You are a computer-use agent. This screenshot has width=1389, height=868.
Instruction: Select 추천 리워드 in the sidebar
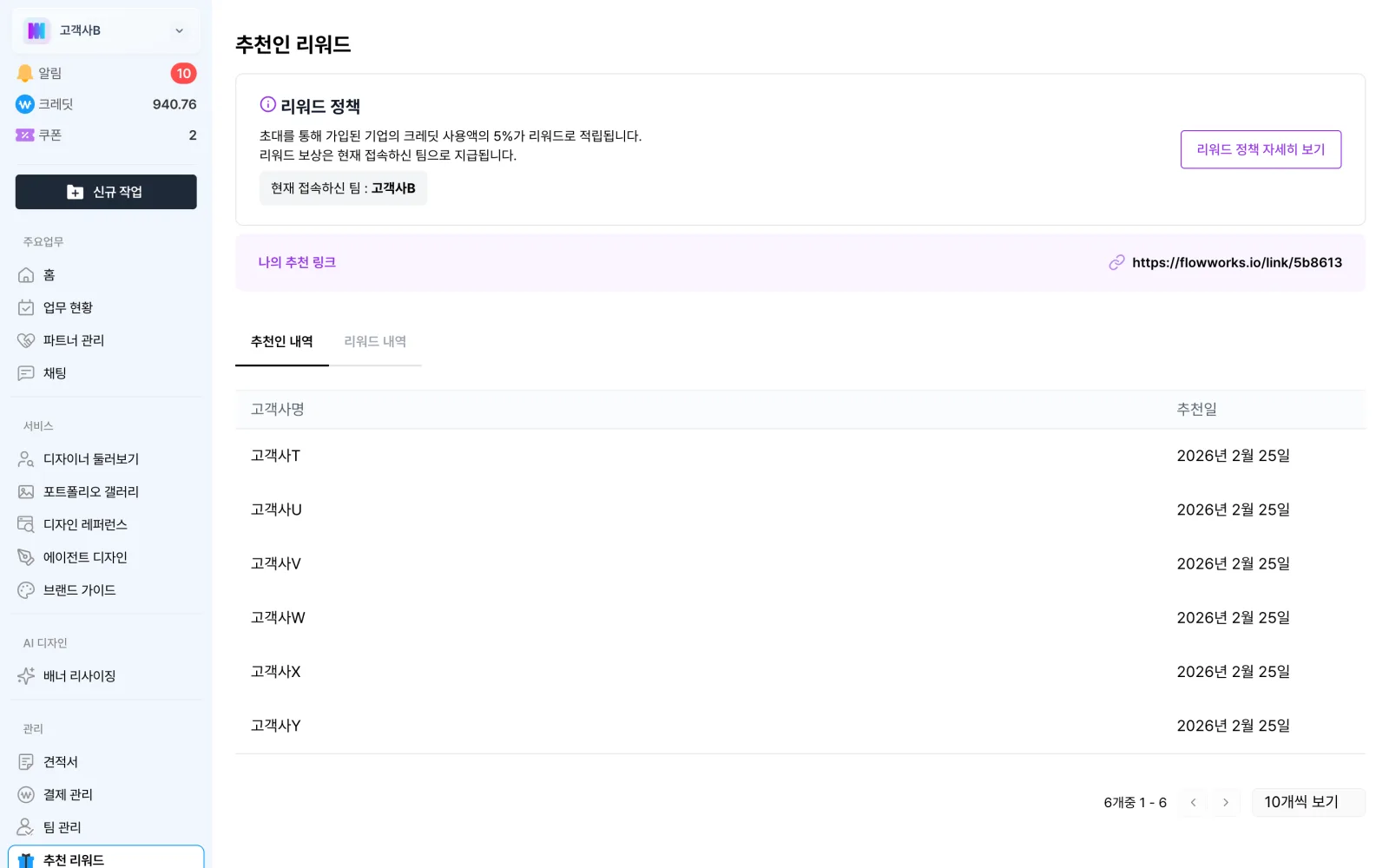tap(106, 859)
